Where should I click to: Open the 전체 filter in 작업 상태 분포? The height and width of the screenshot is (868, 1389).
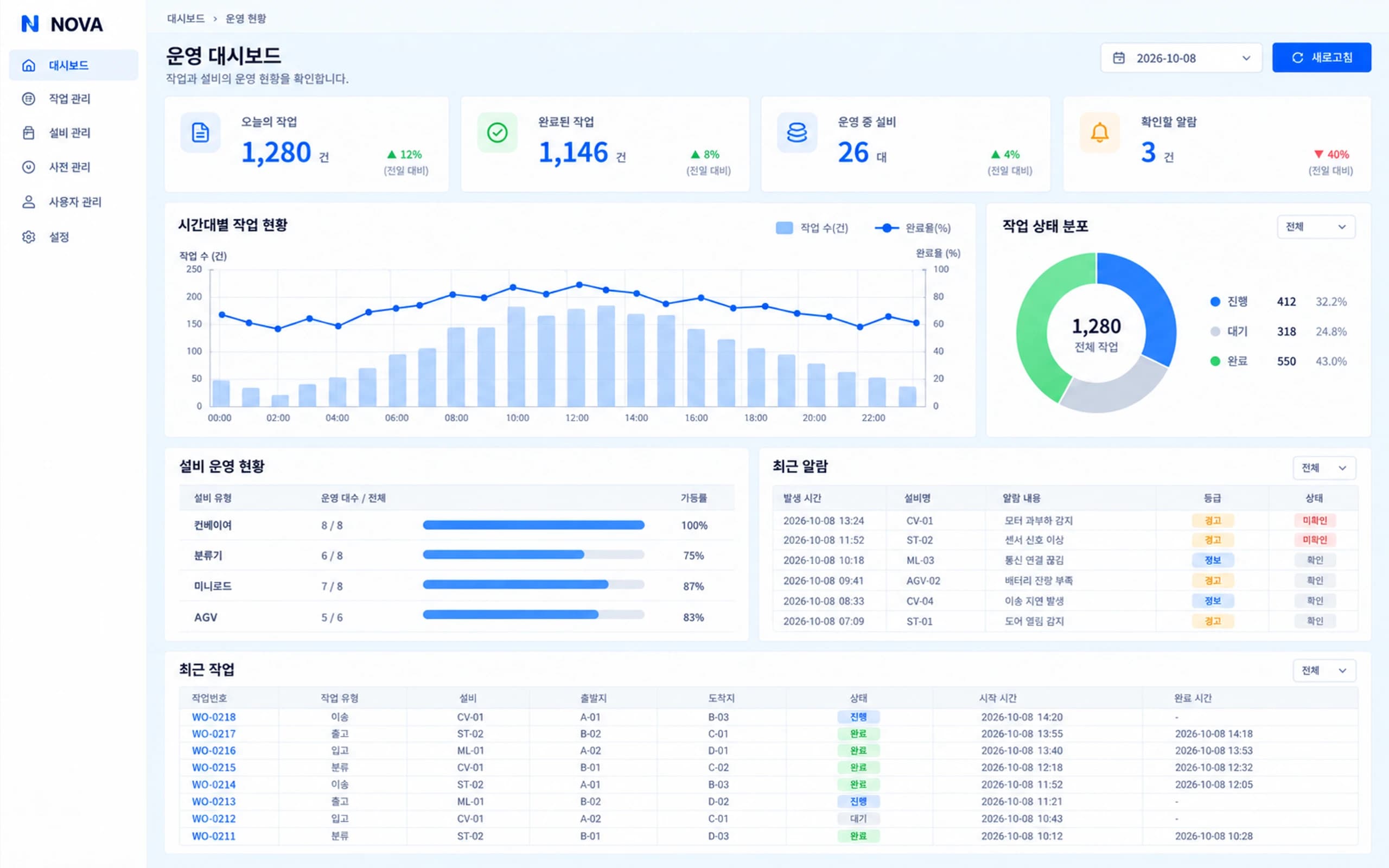pyautogui.click(x=1316, y=227)
